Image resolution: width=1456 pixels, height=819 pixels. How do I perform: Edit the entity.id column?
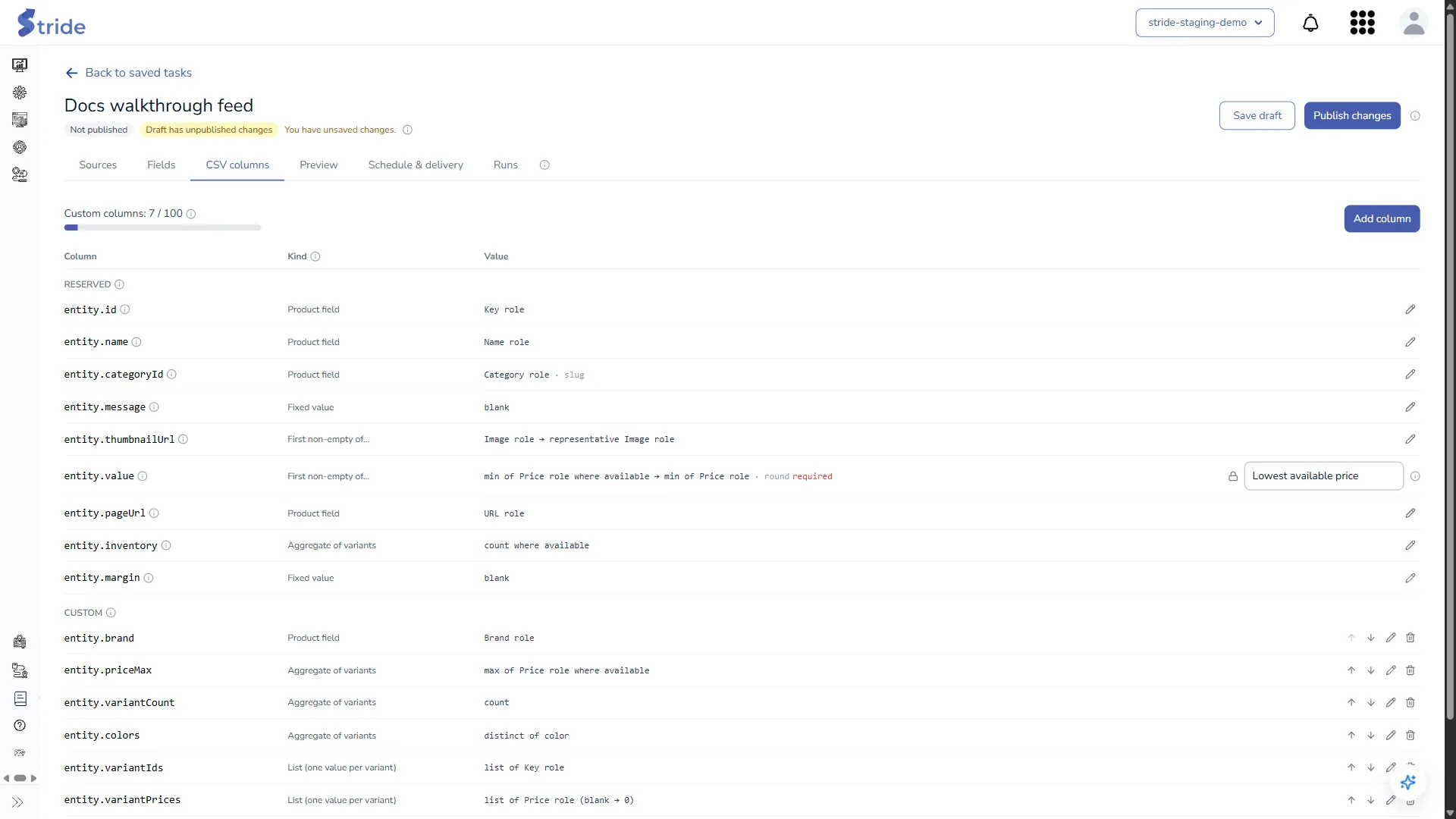pos(1410,309)
